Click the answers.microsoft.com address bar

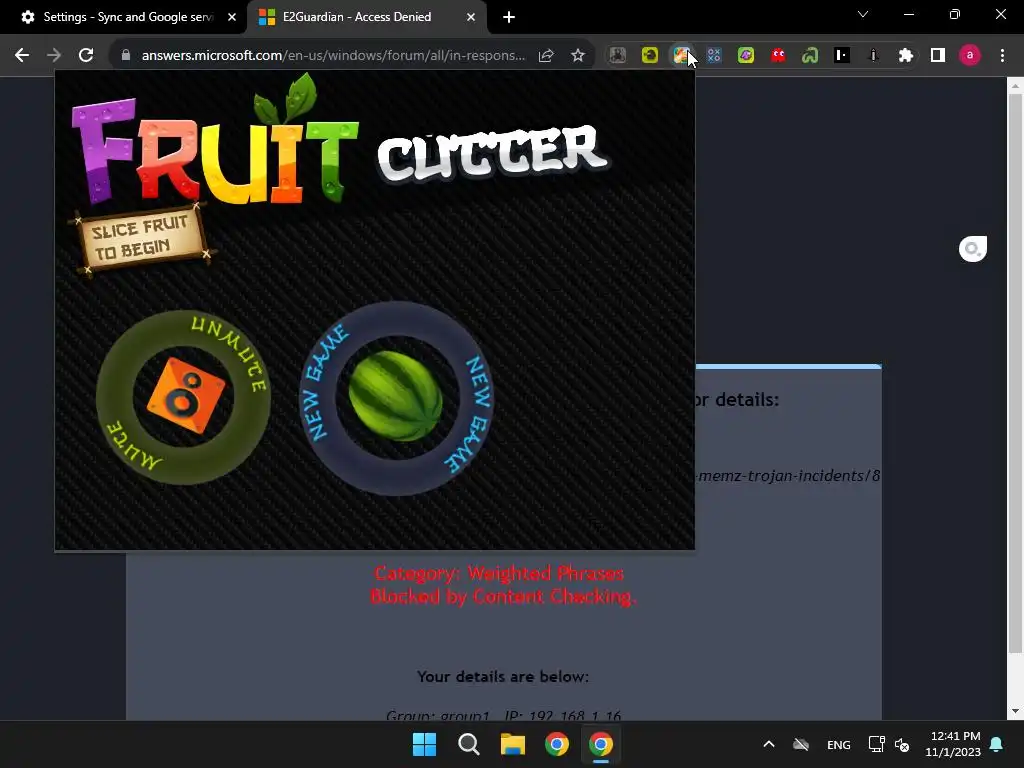tap(333, 56)
